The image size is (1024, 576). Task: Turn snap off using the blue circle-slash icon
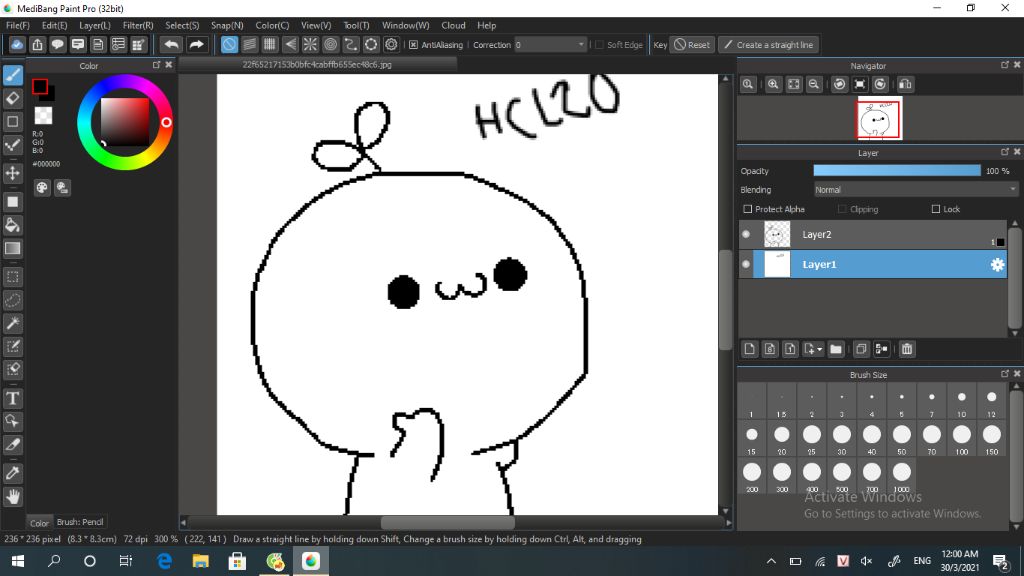pyautogui.click(x=229, y=44)
